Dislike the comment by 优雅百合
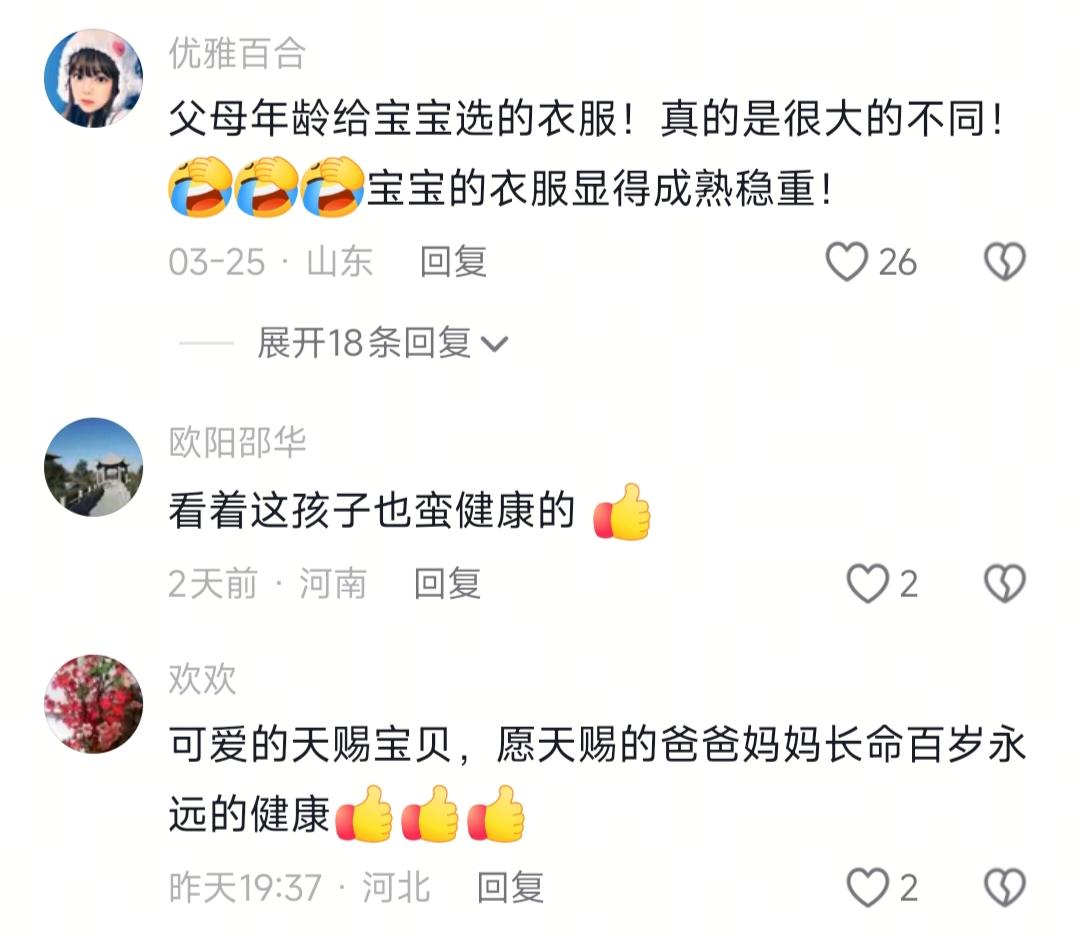 1005,262
